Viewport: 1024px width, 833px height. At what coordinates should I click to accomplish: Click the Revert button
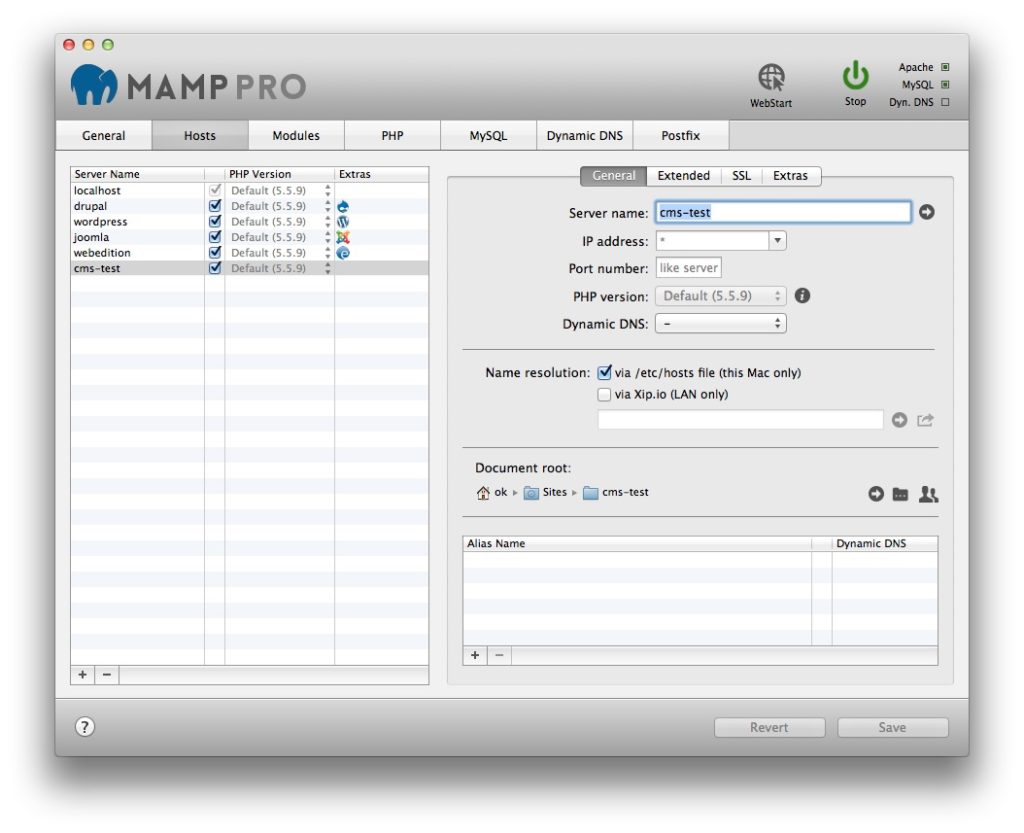(769, 727)
